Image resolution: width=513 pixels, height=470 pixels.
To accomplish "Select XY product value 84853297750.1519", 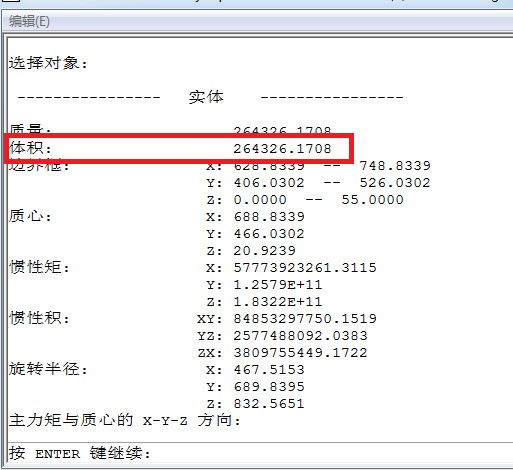I will (305, 319).
